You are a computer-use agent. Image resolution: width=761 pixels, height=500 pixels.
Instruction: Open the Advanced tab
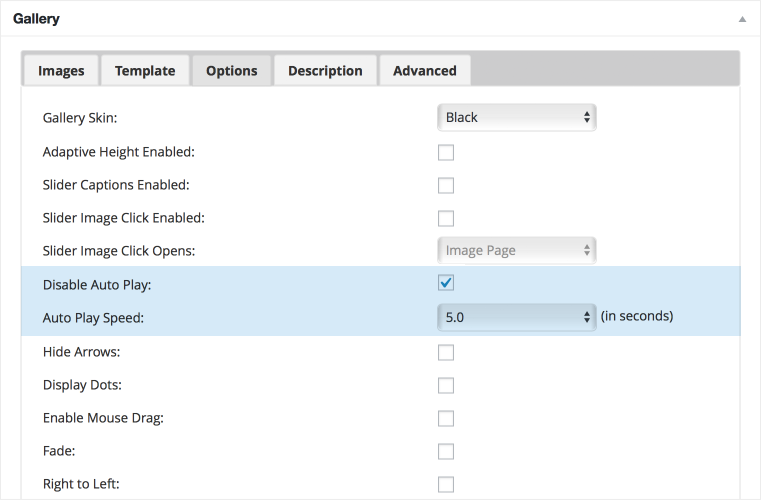pyautogui.click(x=425, y=71)
